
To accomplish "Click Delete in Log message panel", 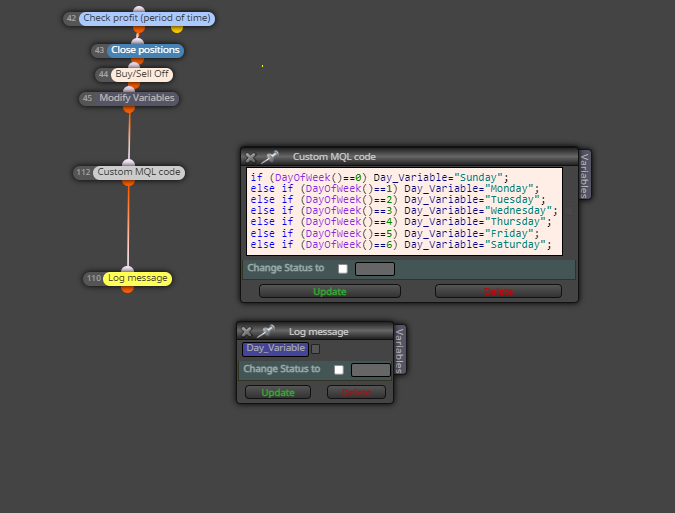I will click(356, 392).
